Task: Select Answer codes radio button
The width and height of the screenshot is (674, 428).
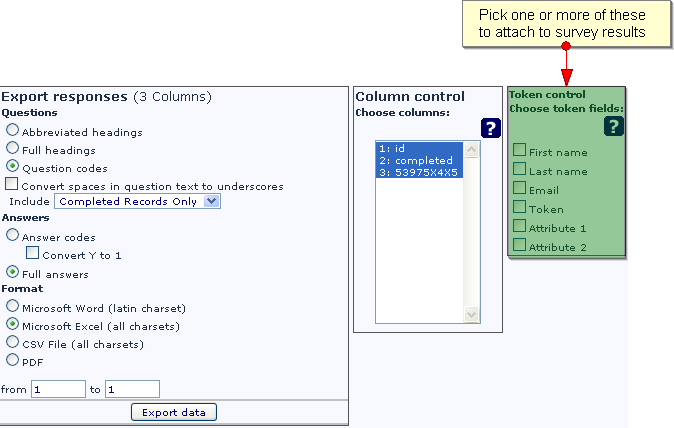Action: coord(12,236)
